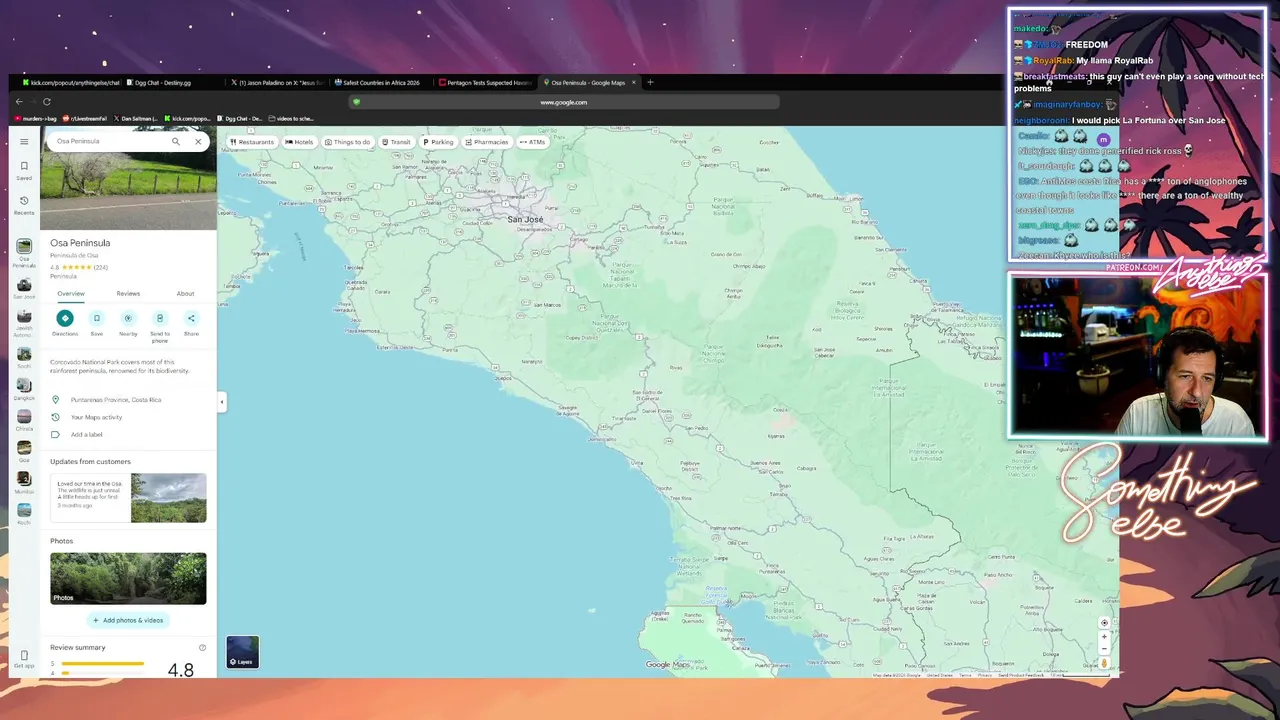This screenshot has width=1280, height=720.
Task: Click Send to phone
Action: [160, 326]
